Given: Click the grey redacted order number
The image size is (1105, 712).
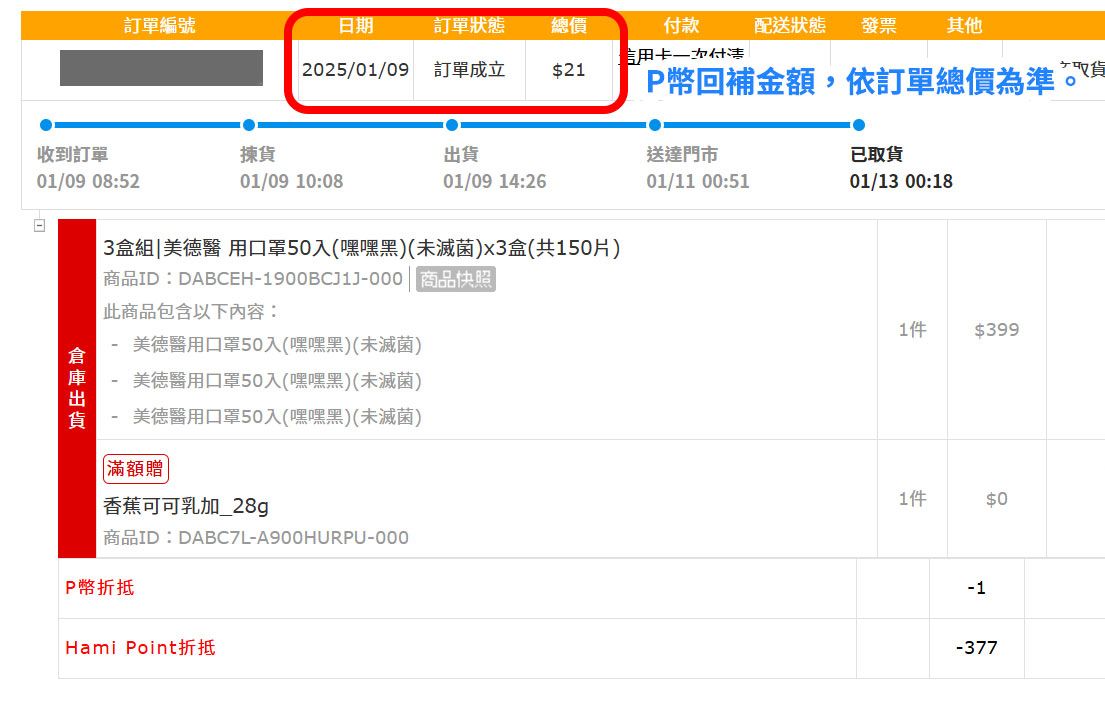Looking at the screenshot, I should pyautogui.click(x=161, y=68).
